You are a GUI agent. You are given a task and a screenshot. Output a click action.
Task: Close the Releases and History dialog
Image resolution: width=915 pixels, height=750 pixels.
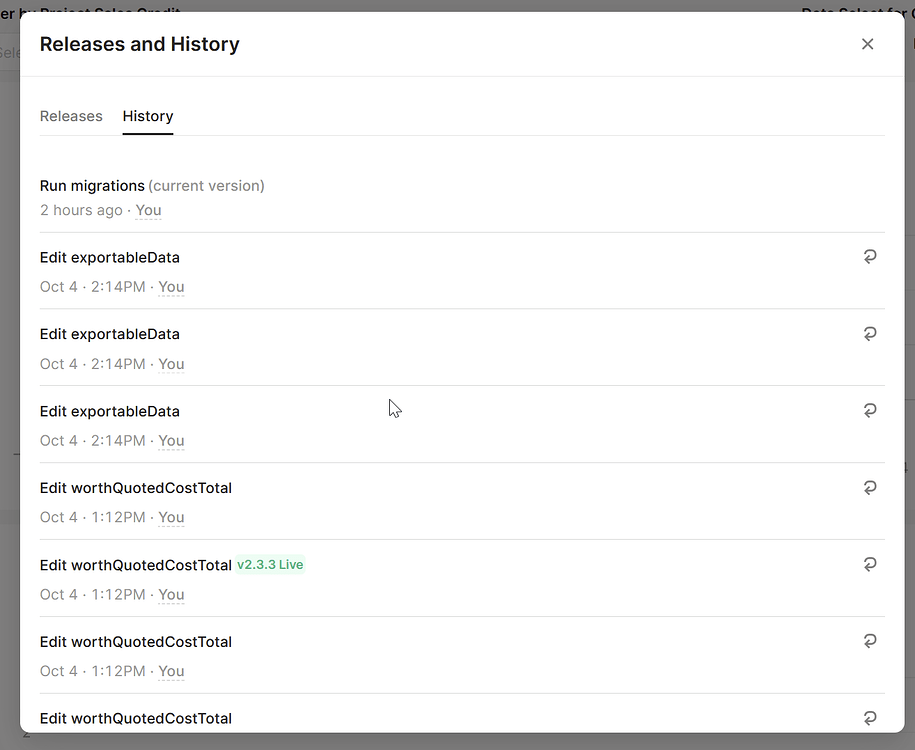[x=867, y=44]
